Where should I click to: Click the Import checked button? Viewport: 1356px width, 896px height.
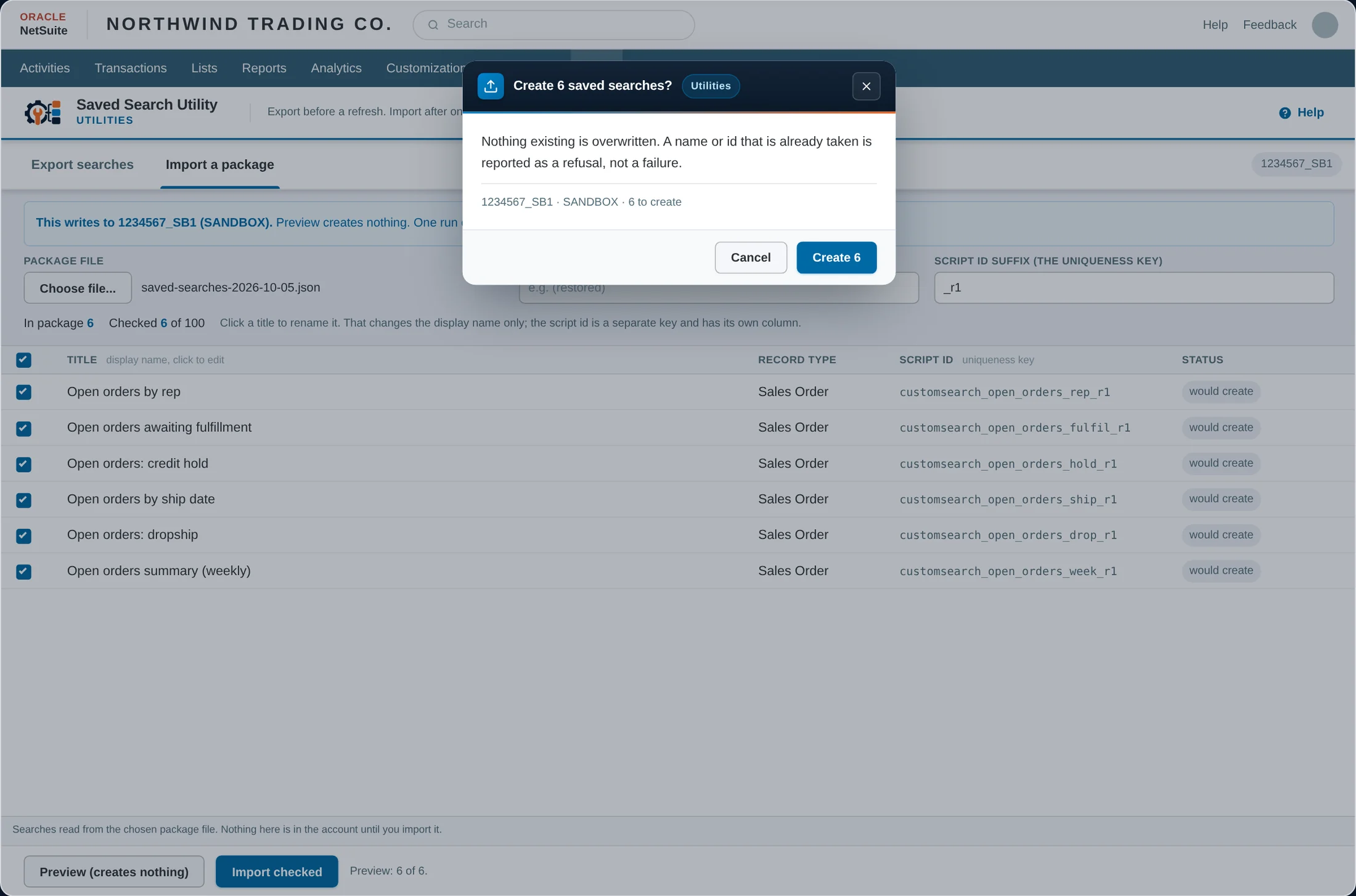tap(277, 872)
